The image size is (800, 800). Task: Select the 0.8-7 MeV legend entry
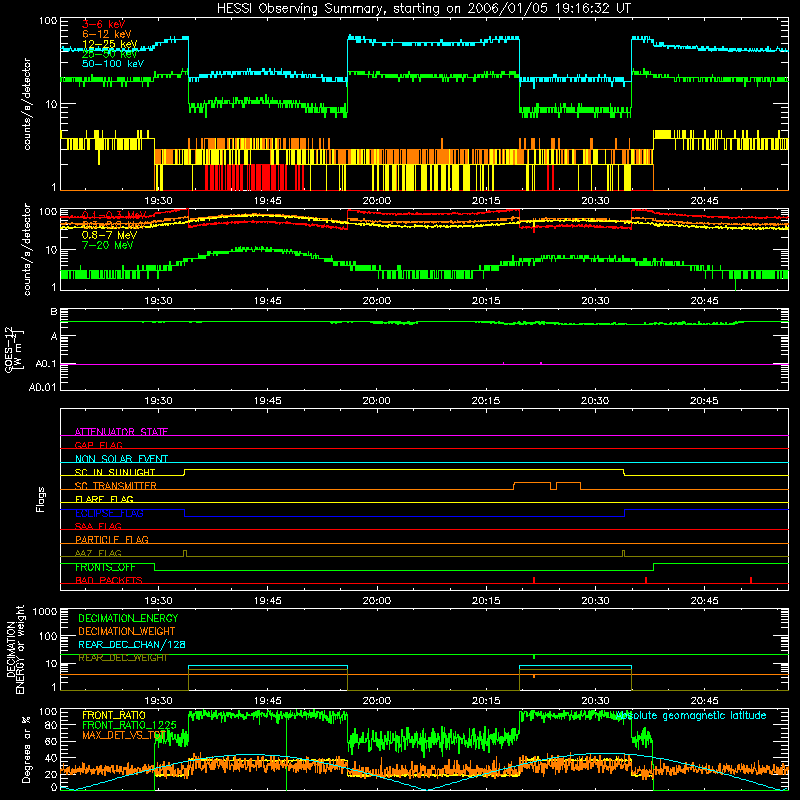pyautogui.click(x=109, y=235)
